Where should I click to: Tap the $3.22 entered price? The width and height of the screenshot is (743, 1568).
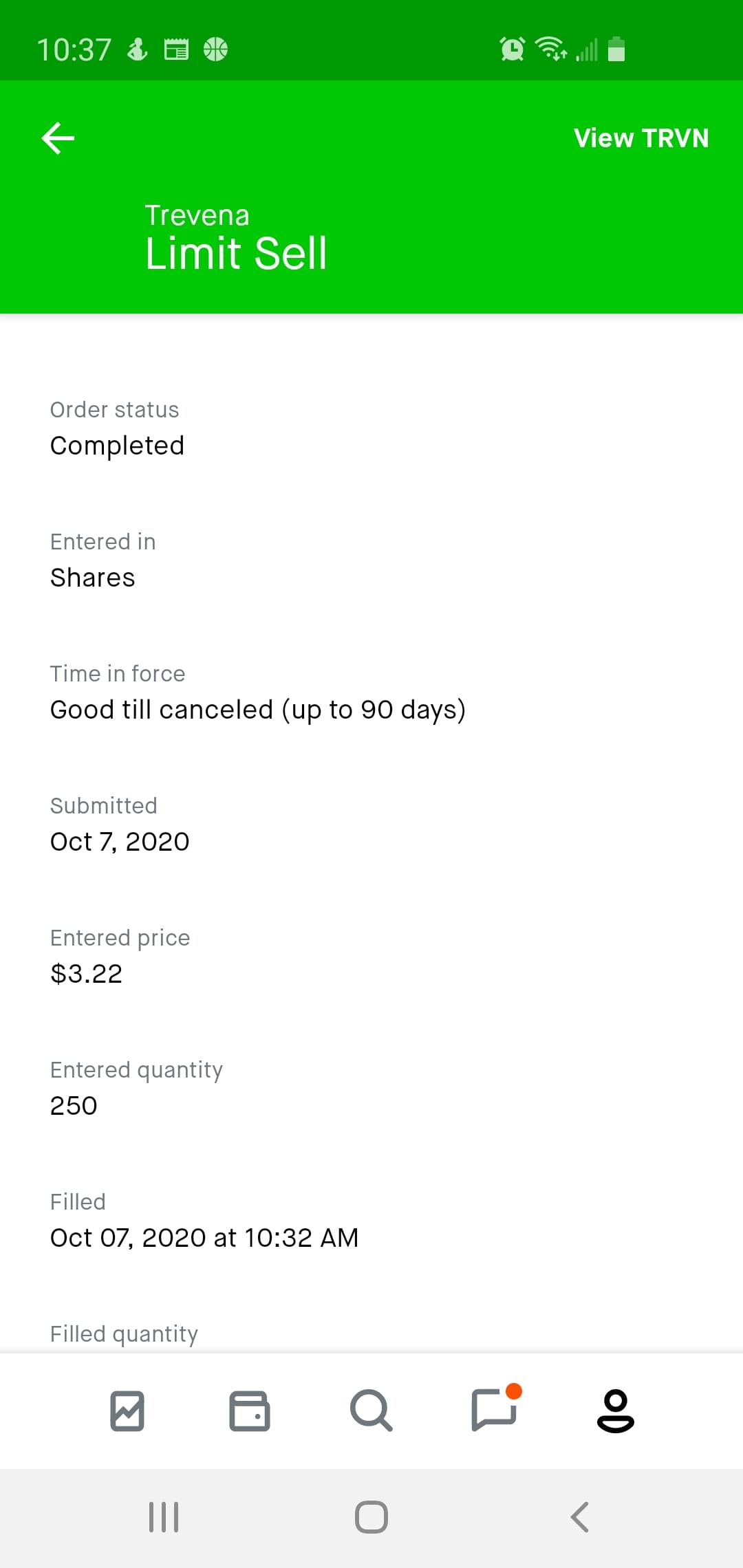pos(86,974)
